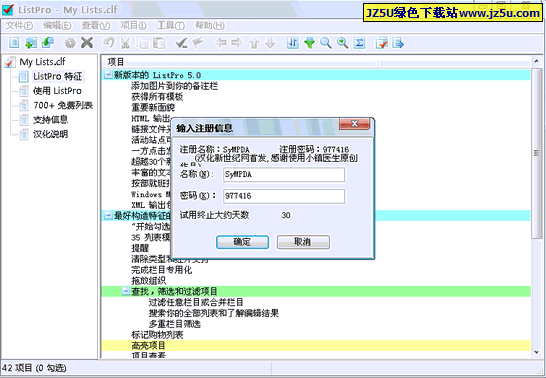Click the export arrow toolbar icon

[x=398, y=43]
